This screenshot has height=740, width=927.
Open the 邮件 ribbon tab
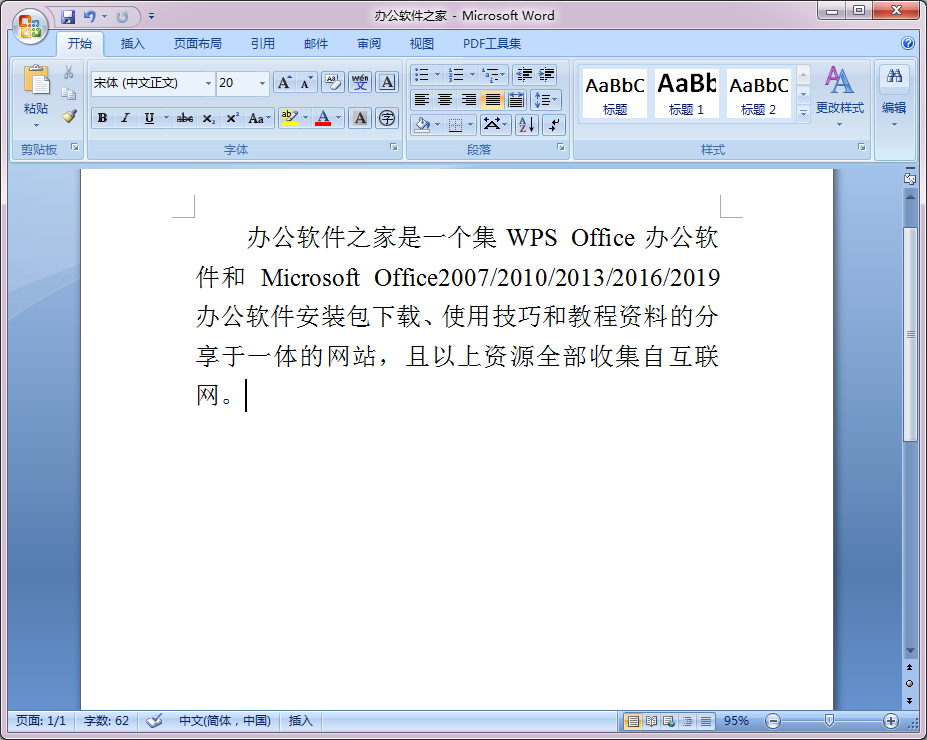316,44
